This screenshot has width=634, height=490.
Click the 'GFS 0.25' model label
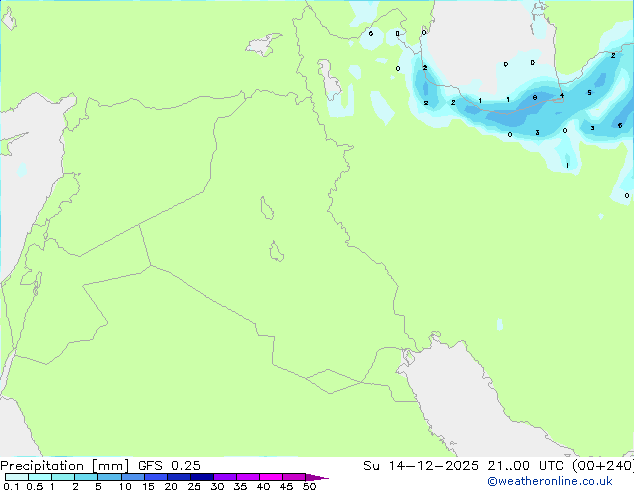pyautogui.click(x=169, y=466)
